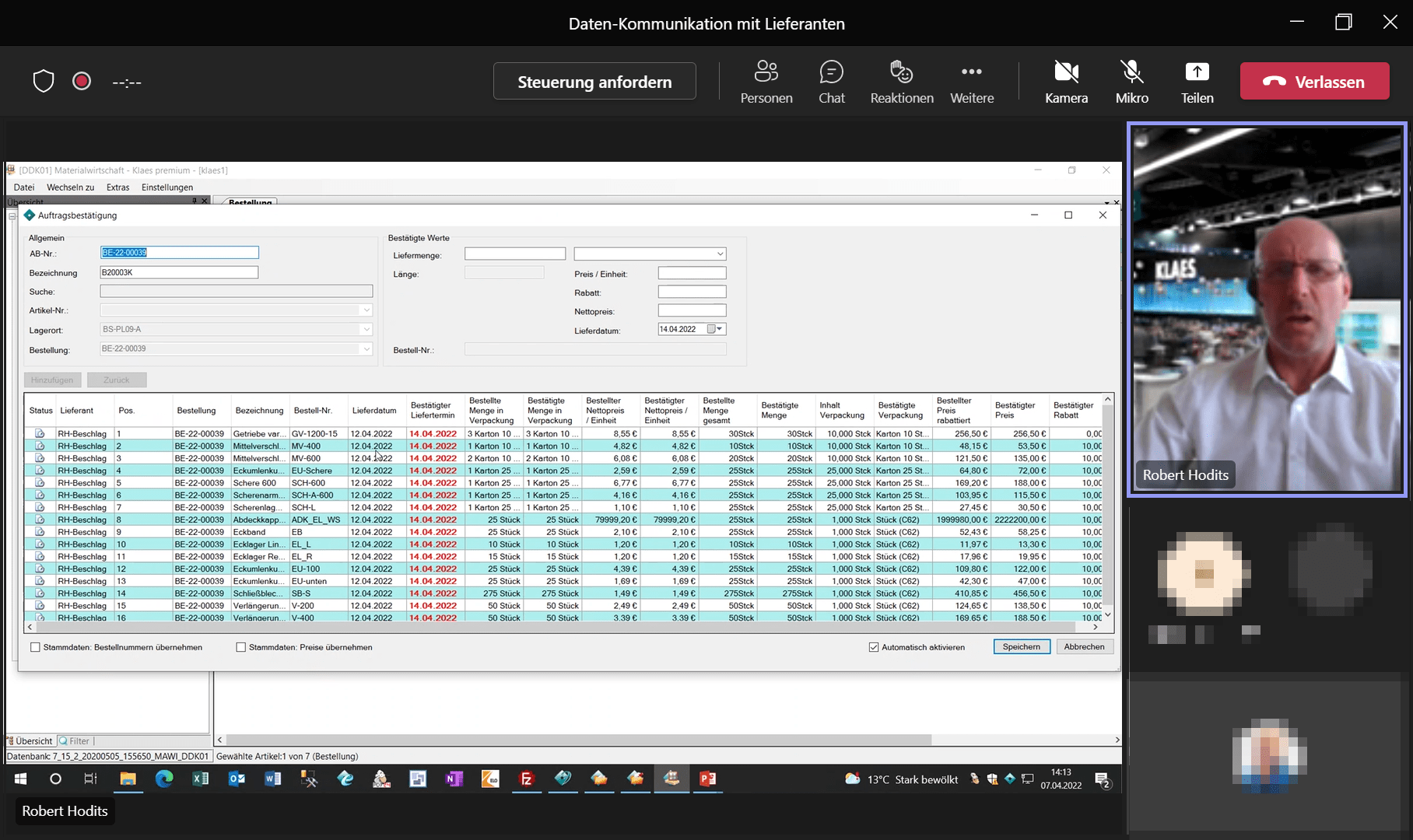Open the notification center icon
The image size is (1413, 840).
pyautogui.click(x=1103, y=779)
